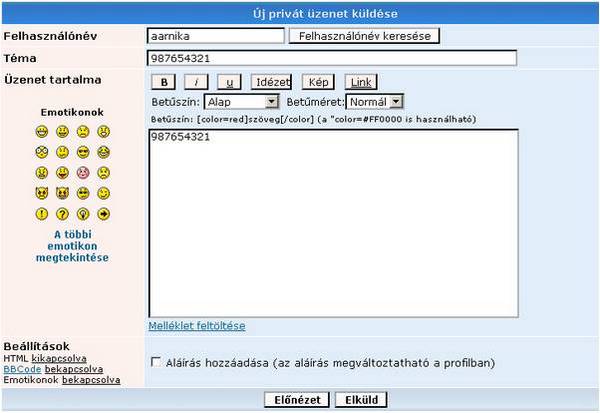Insert the pink embarrassed face emoticon
Viewport: 600px width, 413px height.
click(83, 173)
